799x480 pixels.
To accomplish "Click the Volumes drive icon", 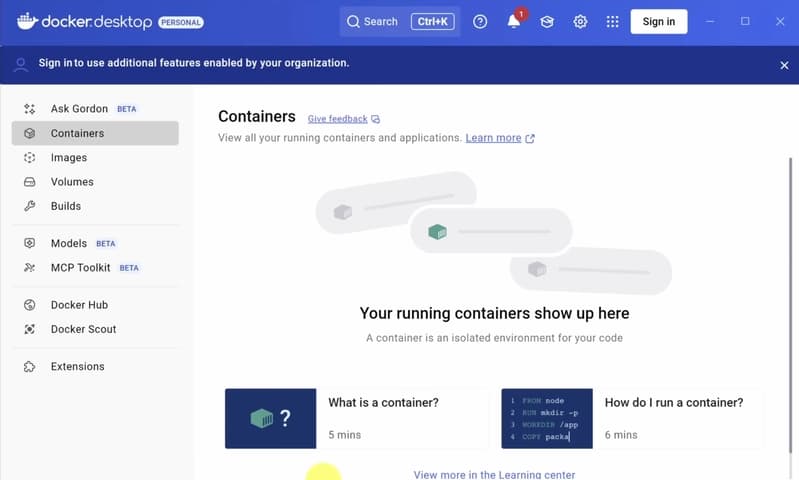I will pos(30,182).
